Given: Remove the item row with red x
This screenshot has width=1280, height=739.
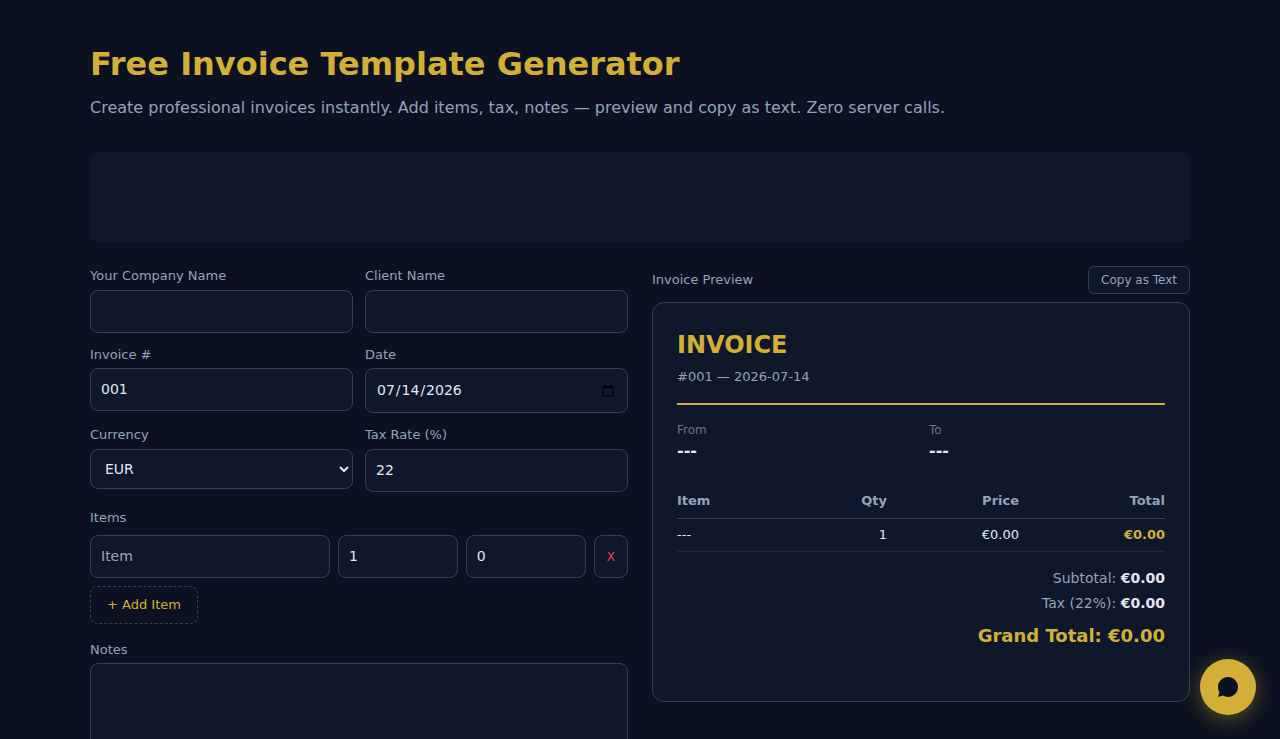Looking at the screenshot, I should pos(611,556).
